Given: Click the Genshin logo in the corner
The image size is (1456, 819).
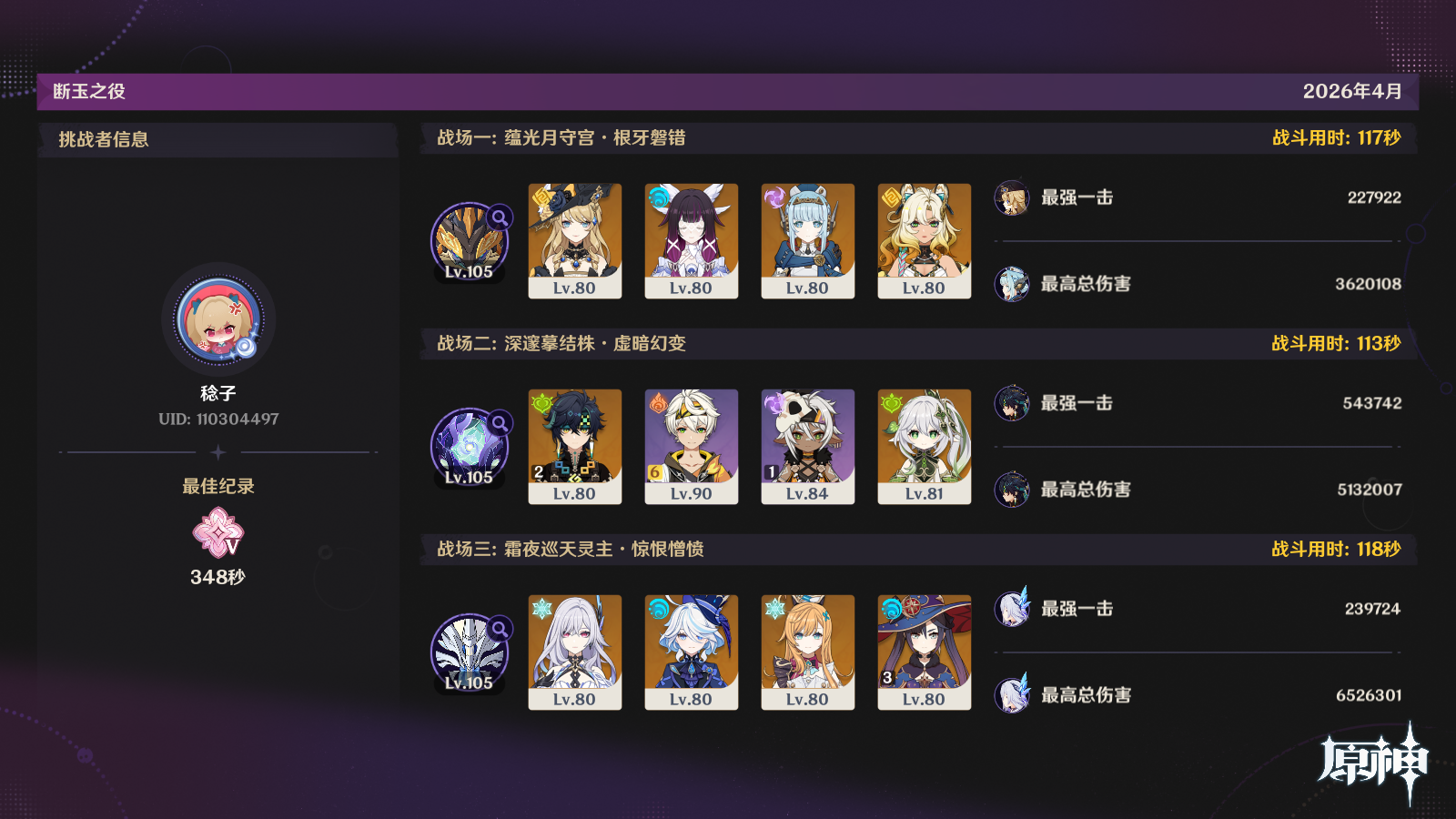Looking at the screenshot, I should tap(1374, 763).
